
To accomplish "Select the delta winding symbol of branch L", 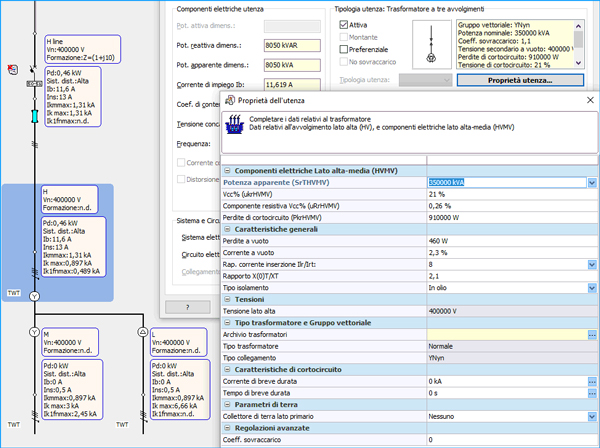I will point(143,332).
